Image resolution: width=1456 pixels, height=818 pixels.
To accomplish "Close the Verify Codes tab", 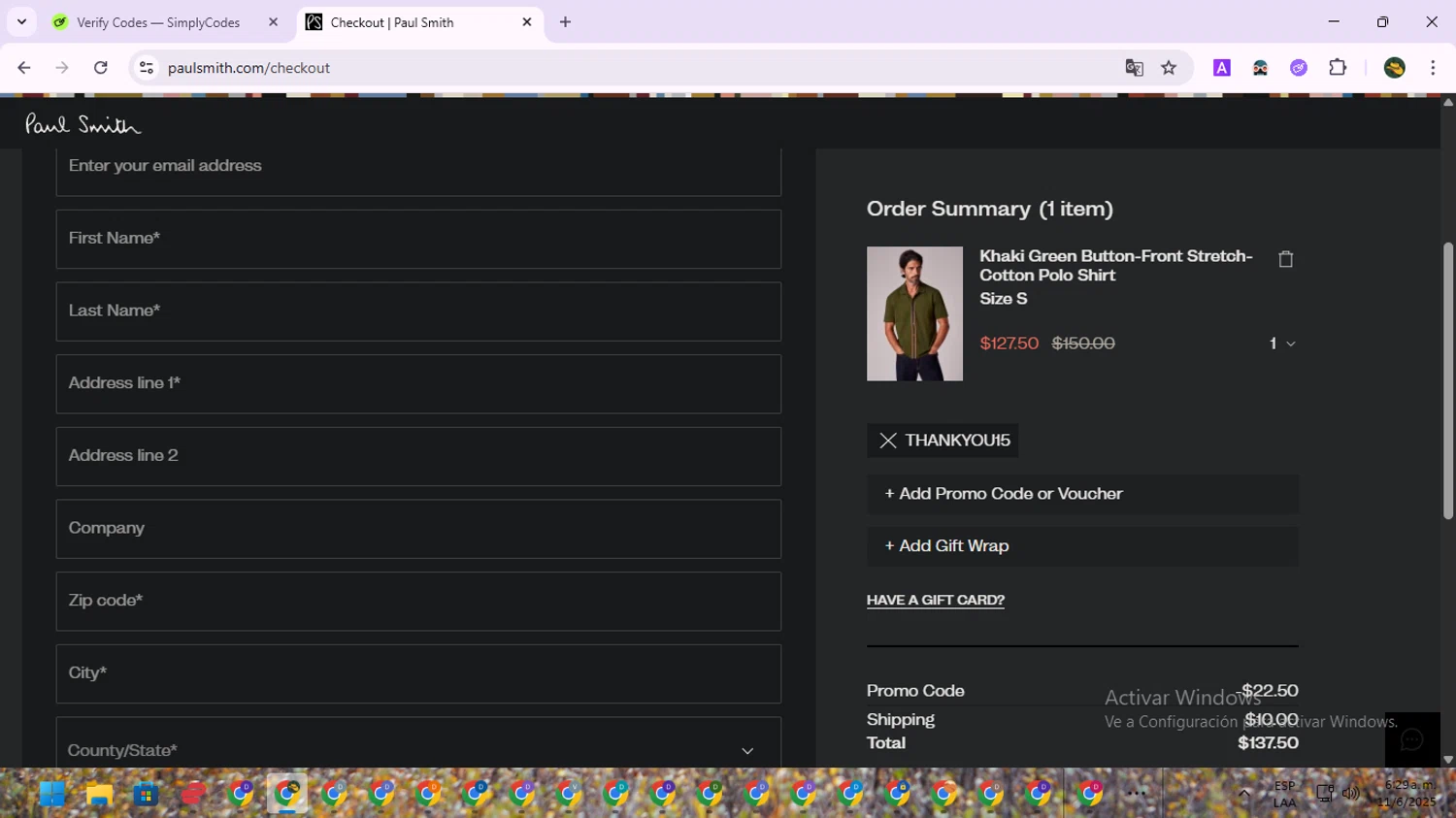I will pyautogui.click(x=273, y=22).
